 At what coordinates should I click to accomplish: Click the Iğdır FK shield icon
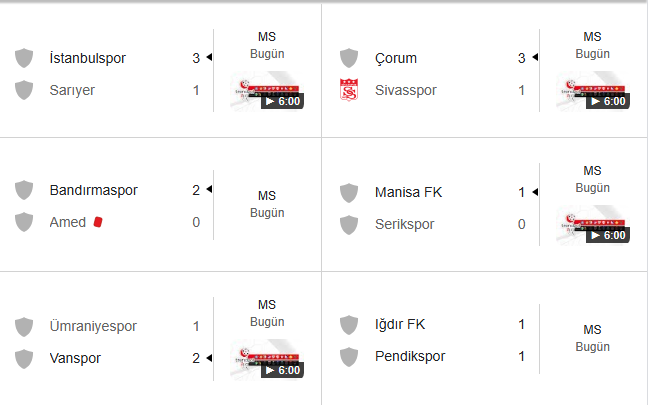point(349,324)
